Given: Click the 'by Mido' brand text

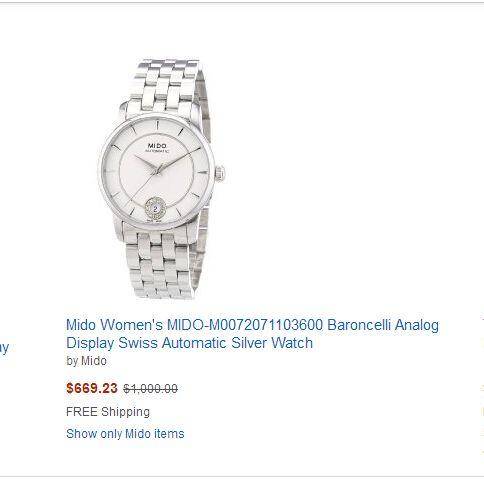Looking at the screenshot, I should (x=86, y=361).
